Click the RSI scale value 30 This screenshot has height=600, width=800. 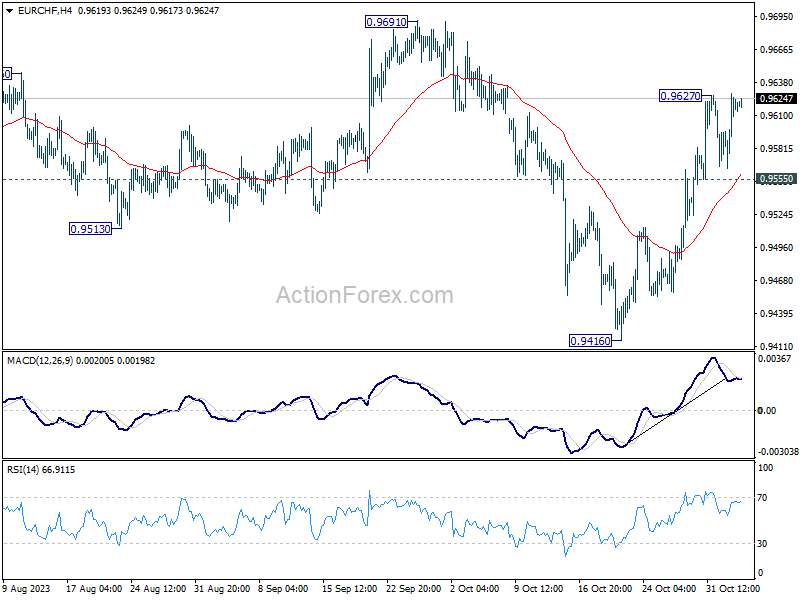[x=762, y=544]
